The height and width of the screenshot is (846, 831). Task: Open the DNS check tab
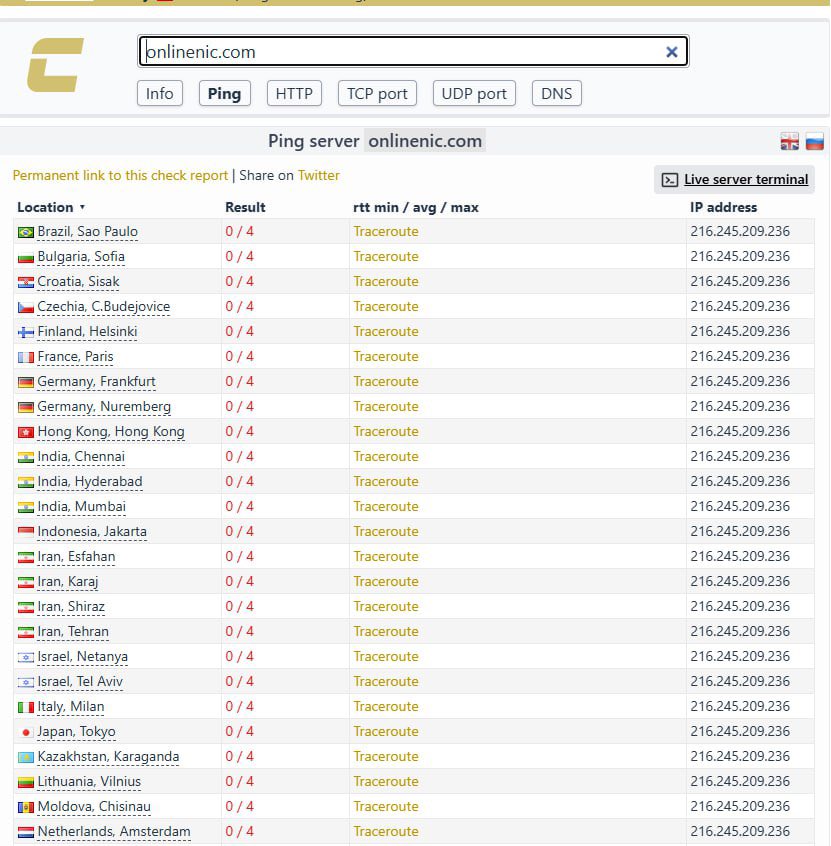coord(556,93)
